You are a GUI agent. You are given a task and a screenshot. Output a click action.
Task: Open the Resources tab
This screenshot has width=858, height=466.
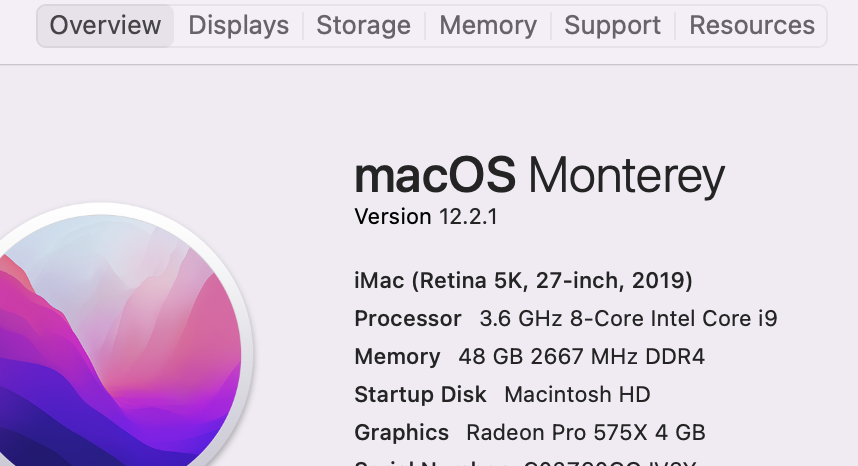(752, 26)
